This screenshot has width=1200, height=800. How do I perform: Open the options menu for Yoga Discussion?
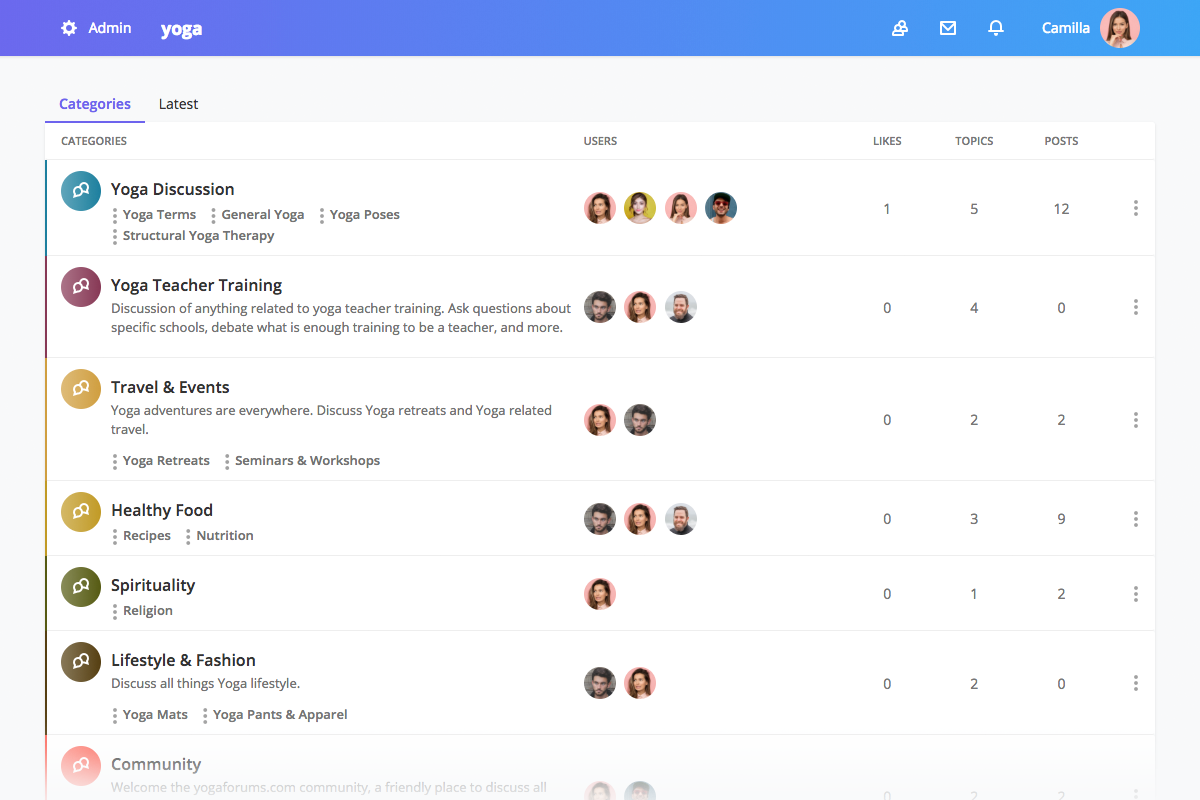pyautogui.click(x=1136, y=208)
